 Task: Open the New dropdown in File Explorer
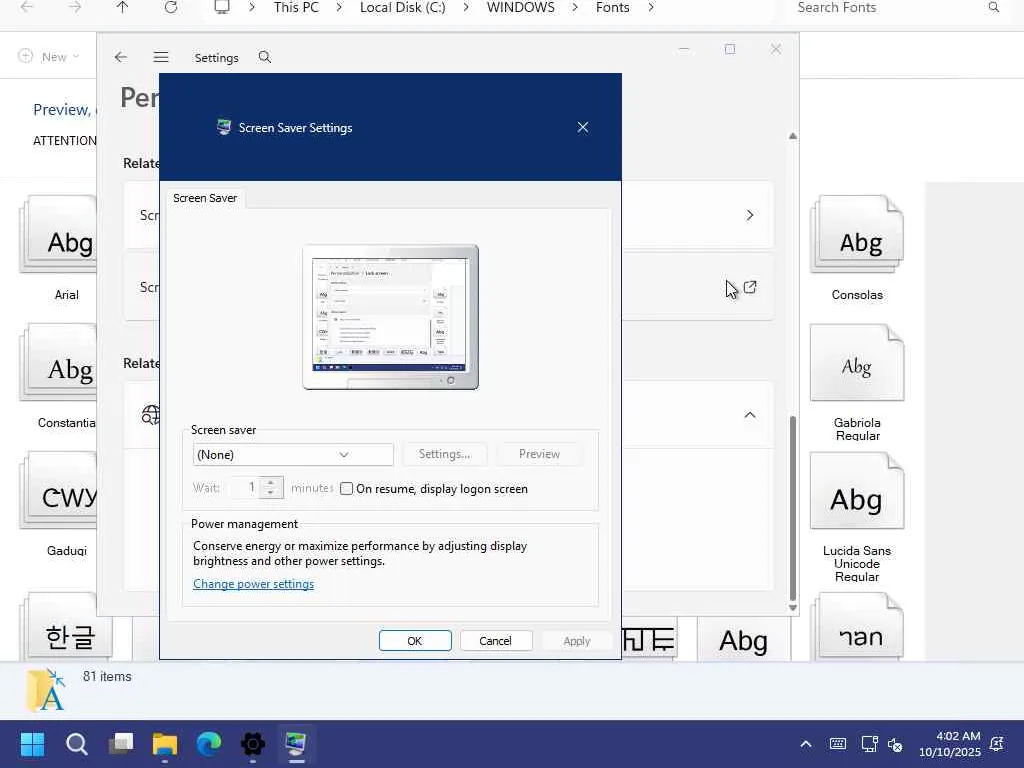tap(49, 57)
